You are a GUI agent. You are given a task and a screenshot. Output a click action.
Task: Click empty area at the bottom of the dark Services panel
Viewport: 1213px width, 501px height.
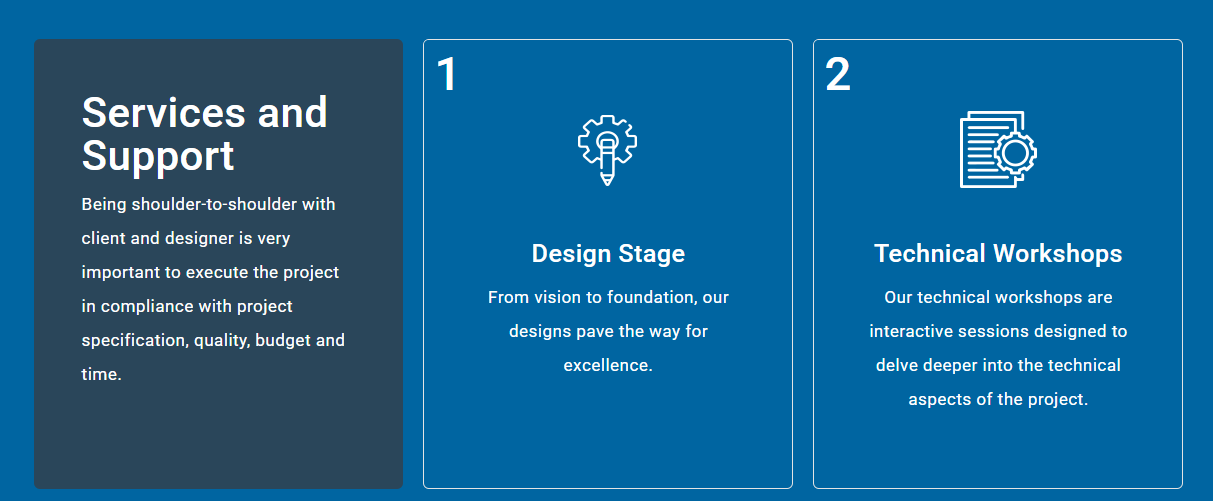tap(218, 445)
